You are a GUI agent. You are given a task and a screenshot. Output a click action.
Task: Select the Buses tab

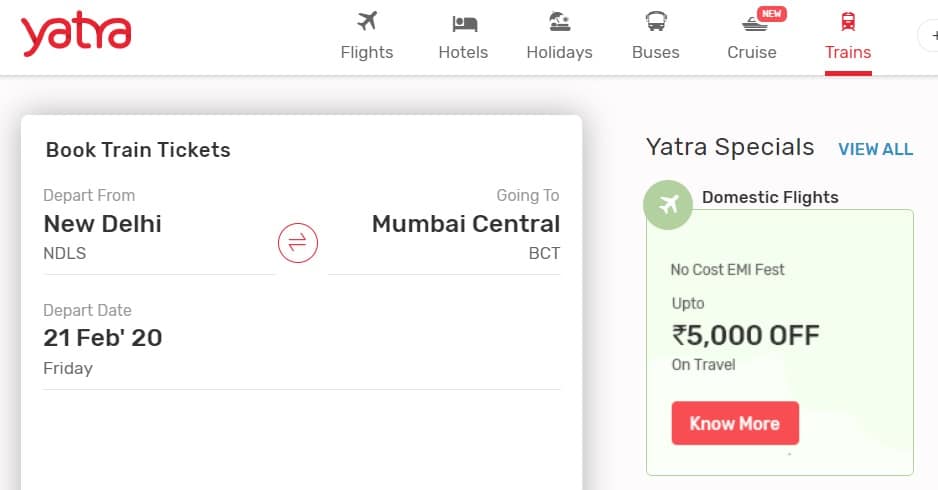[x=656, y=52]
